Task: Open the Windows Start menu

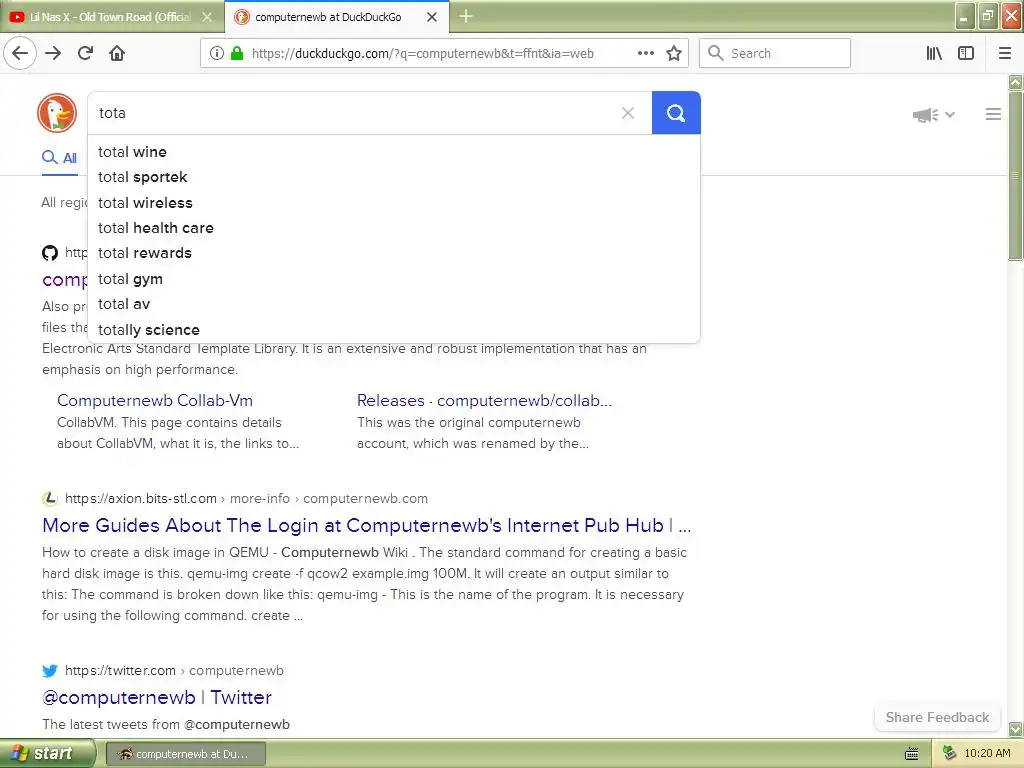Action: (47, 754)
